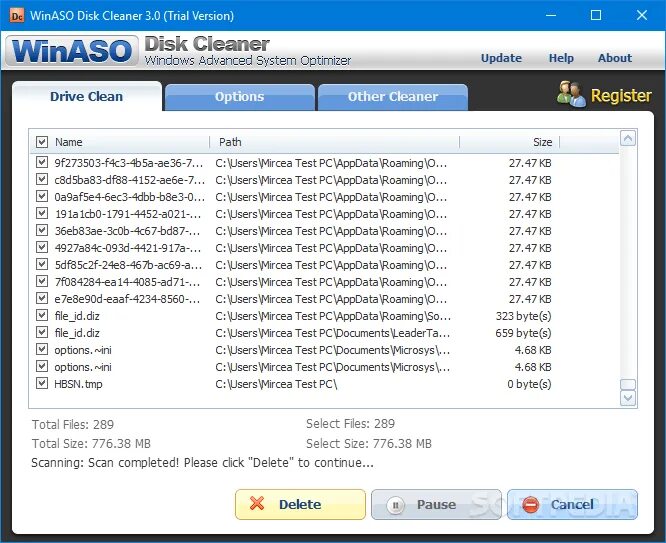The width and height of the screenshot is (666, 543).
Task: Open the Options tab
Action: [x=240, y=97]
